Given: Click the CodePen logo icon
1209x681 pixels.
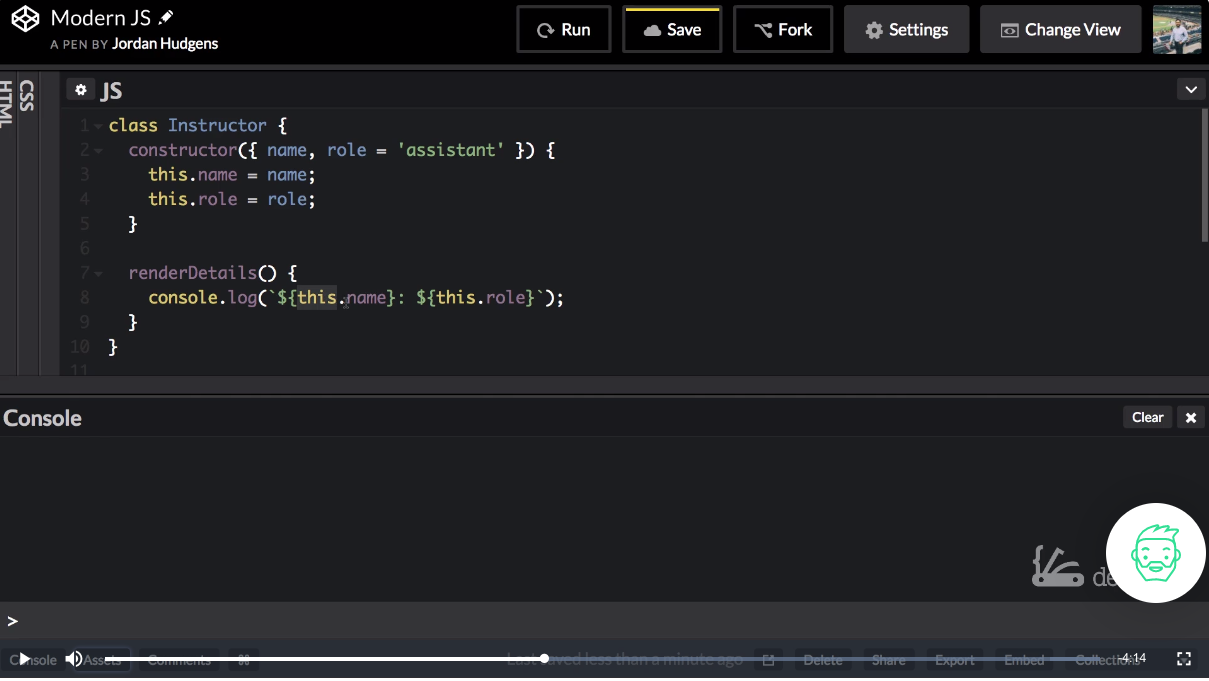Looking at the screenshot, I should coord(24,17).
